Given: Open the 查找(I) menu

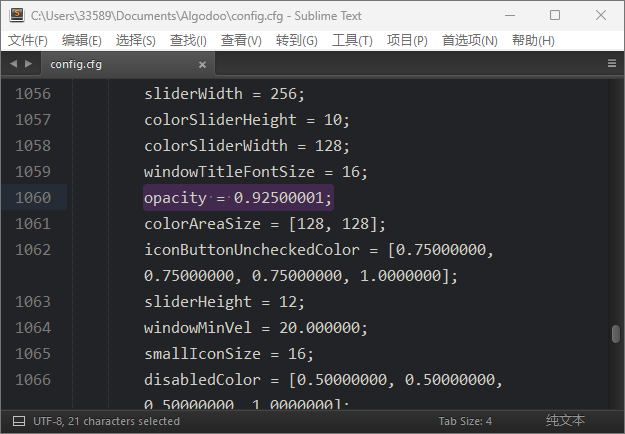Looking at the screenshot, I should click(x=188, y=40).
